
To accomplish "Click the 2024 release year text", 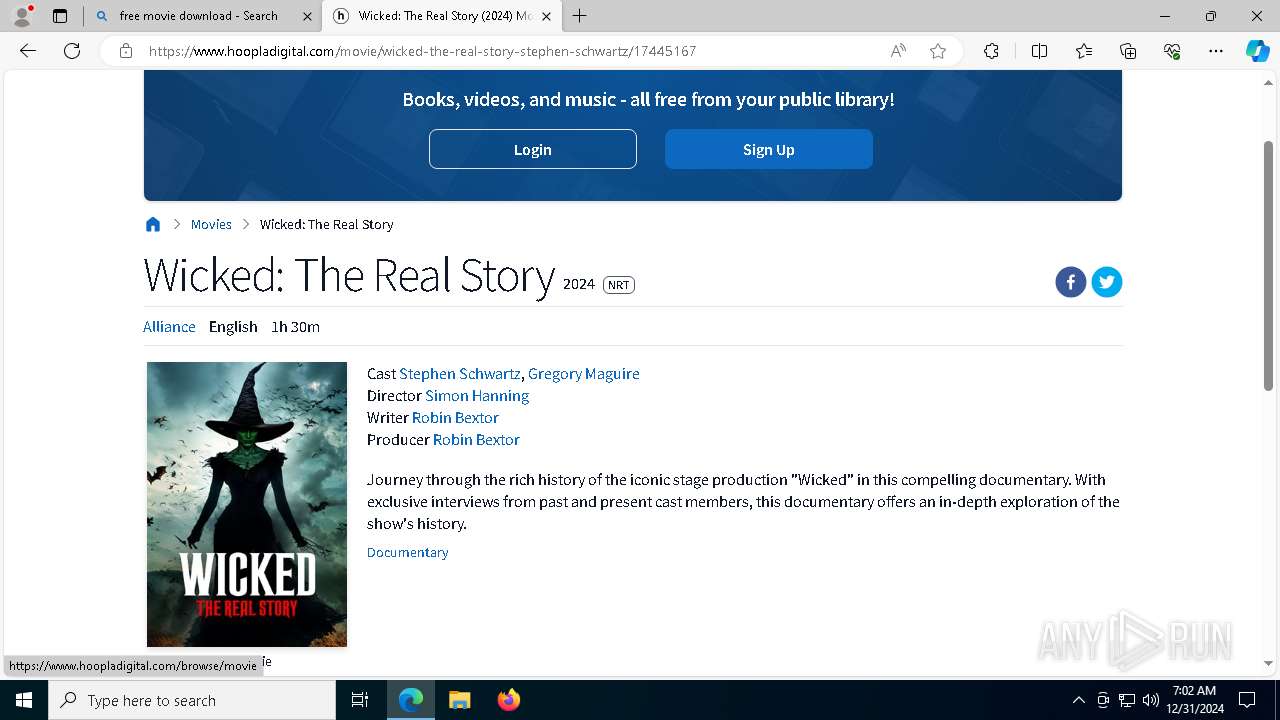I will tap(579, 284).
